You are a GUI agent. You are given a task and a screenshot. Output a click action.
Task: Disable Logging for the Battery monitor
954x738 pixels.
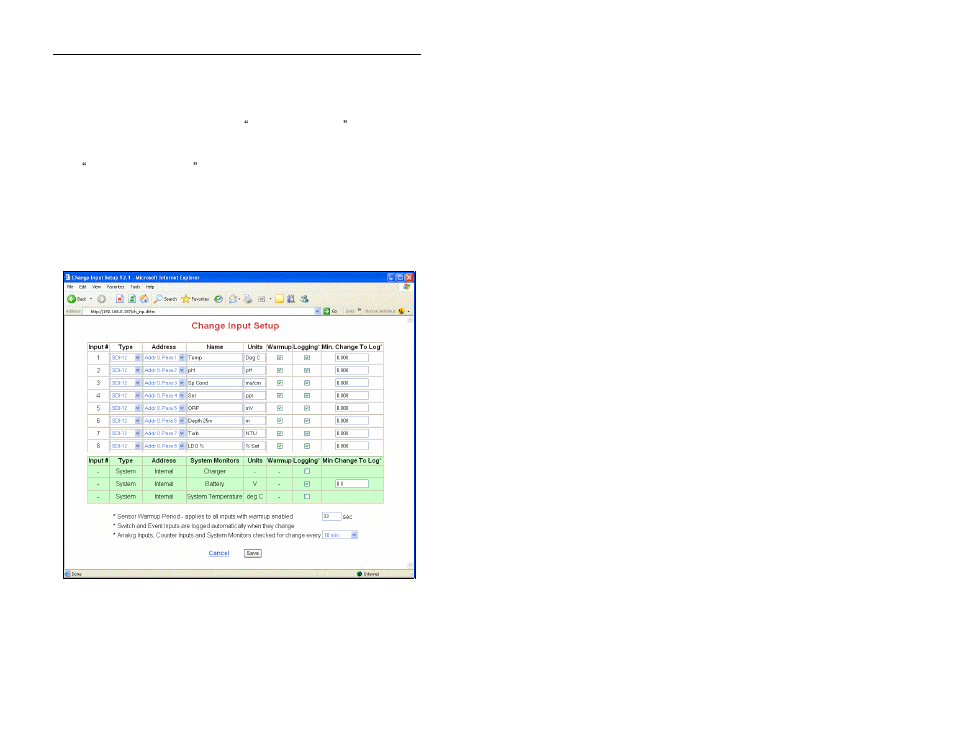coord(307,484)
